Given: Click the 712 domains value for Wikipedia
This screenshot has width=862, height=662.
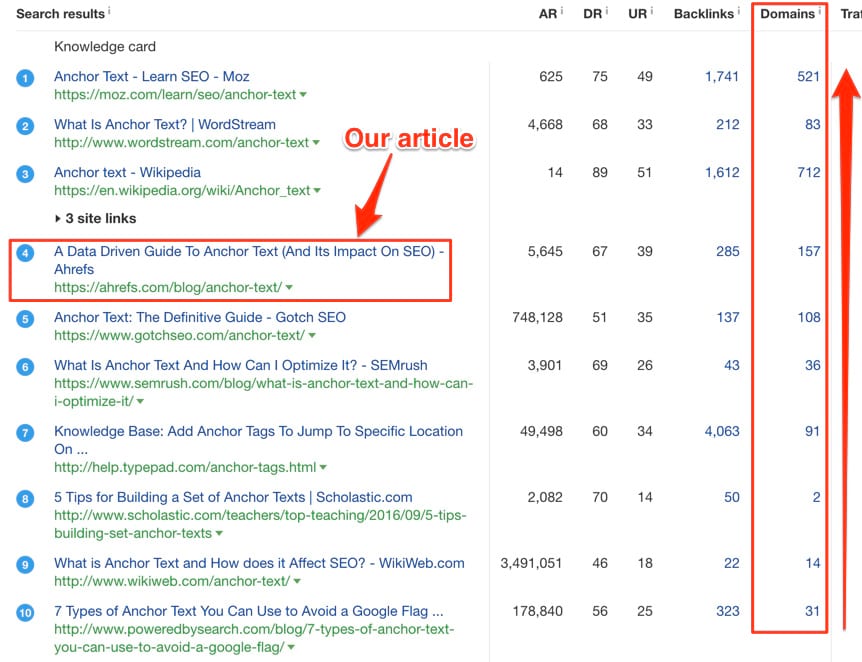Looking at the screenshot, I should pyautogui.click(x=808, y=172).
